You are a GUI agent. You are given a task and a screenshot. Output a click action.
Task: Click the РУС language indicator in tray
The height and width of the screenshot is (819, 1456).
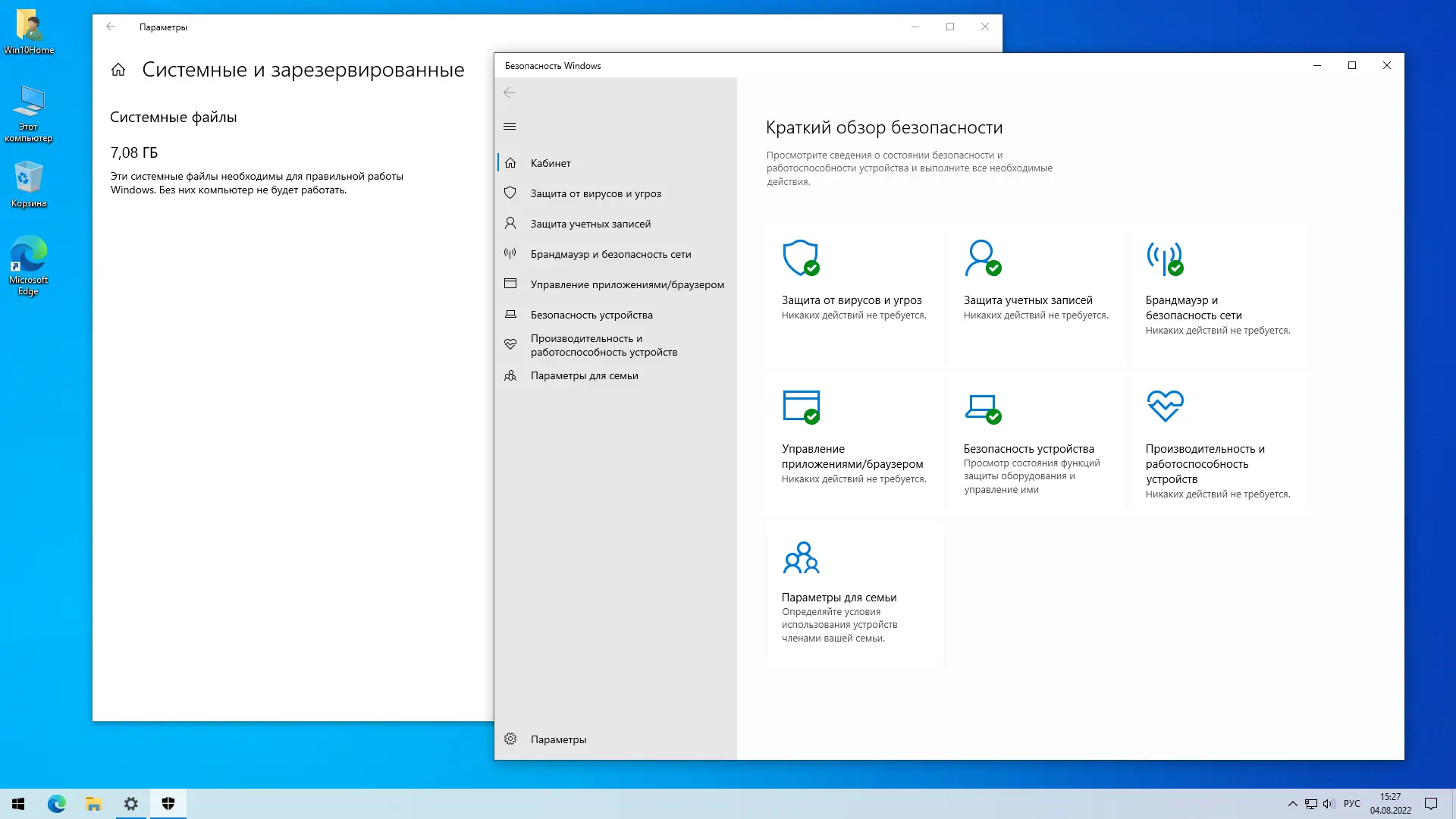(1351, 804)
